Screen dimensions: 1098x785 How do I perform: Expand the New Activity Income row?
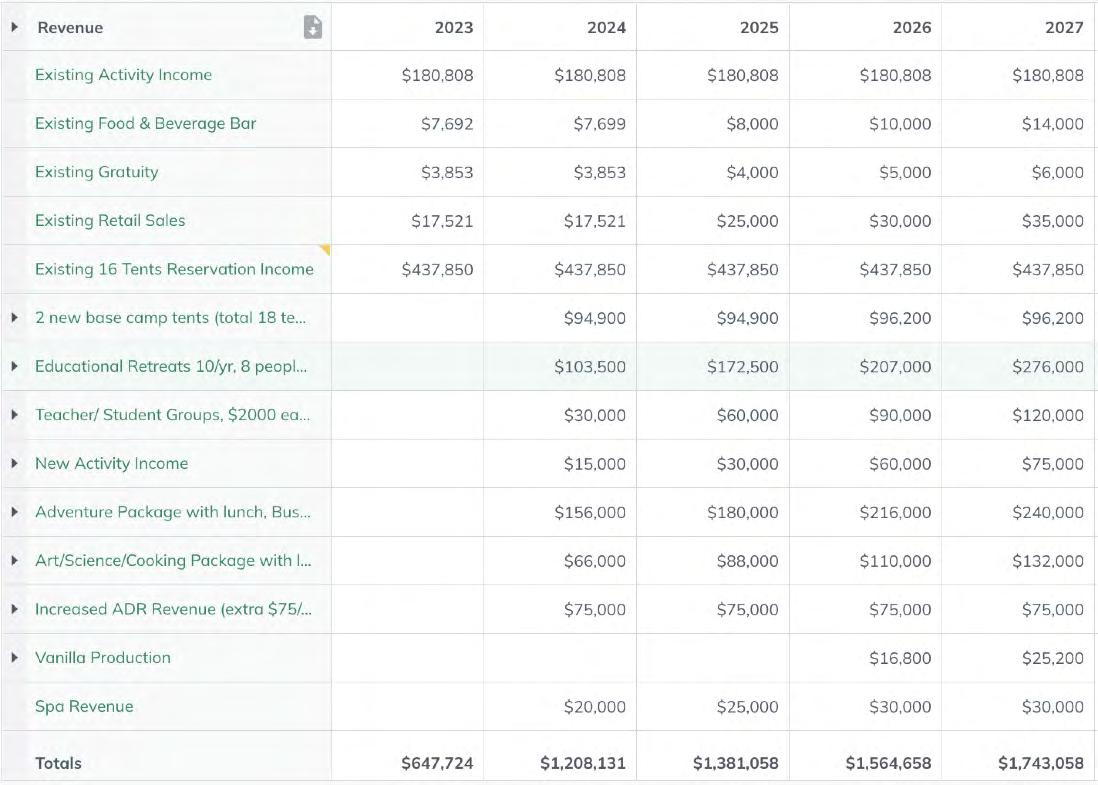pos(15,463)
